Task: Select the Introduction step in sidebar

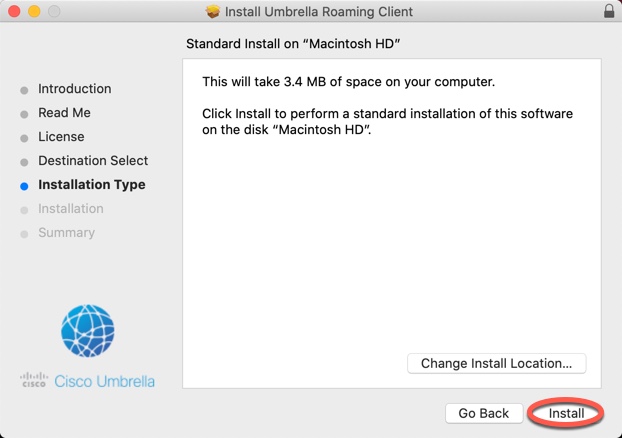Action: coord(75,88)
